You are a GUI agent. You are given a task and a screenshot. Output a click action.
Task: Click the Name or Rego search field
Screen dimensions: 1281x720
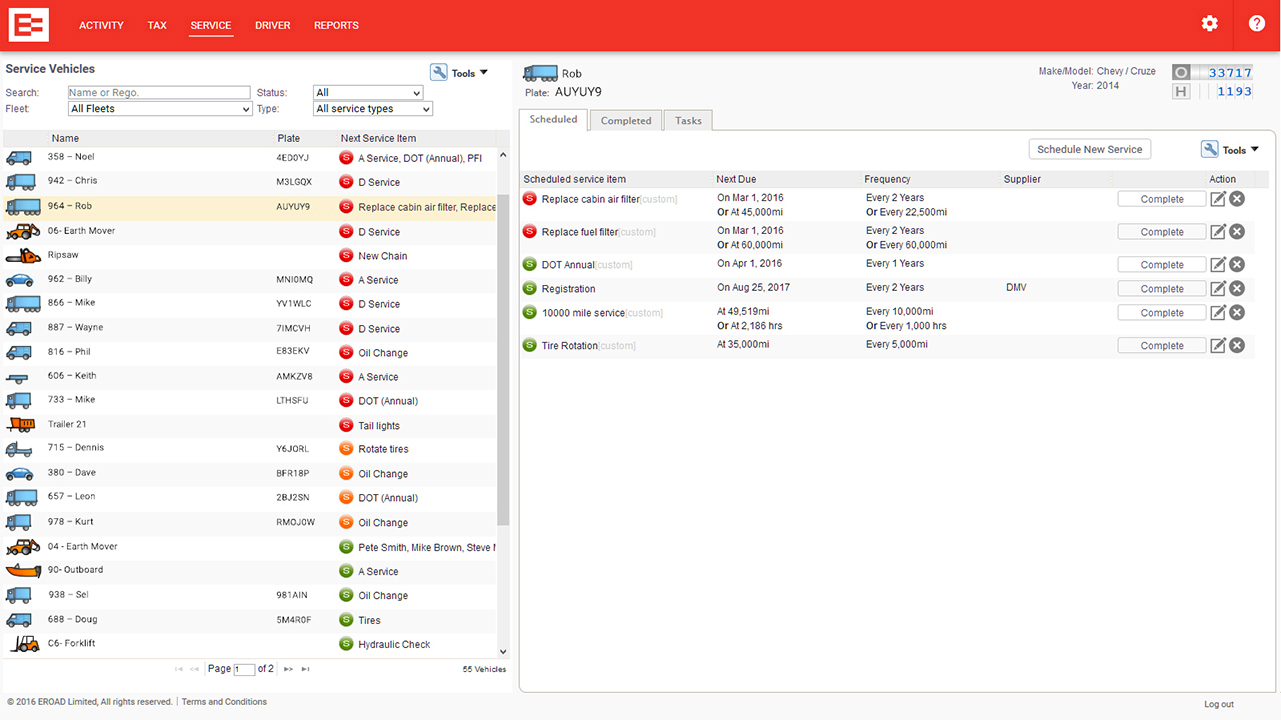(159, 93)
